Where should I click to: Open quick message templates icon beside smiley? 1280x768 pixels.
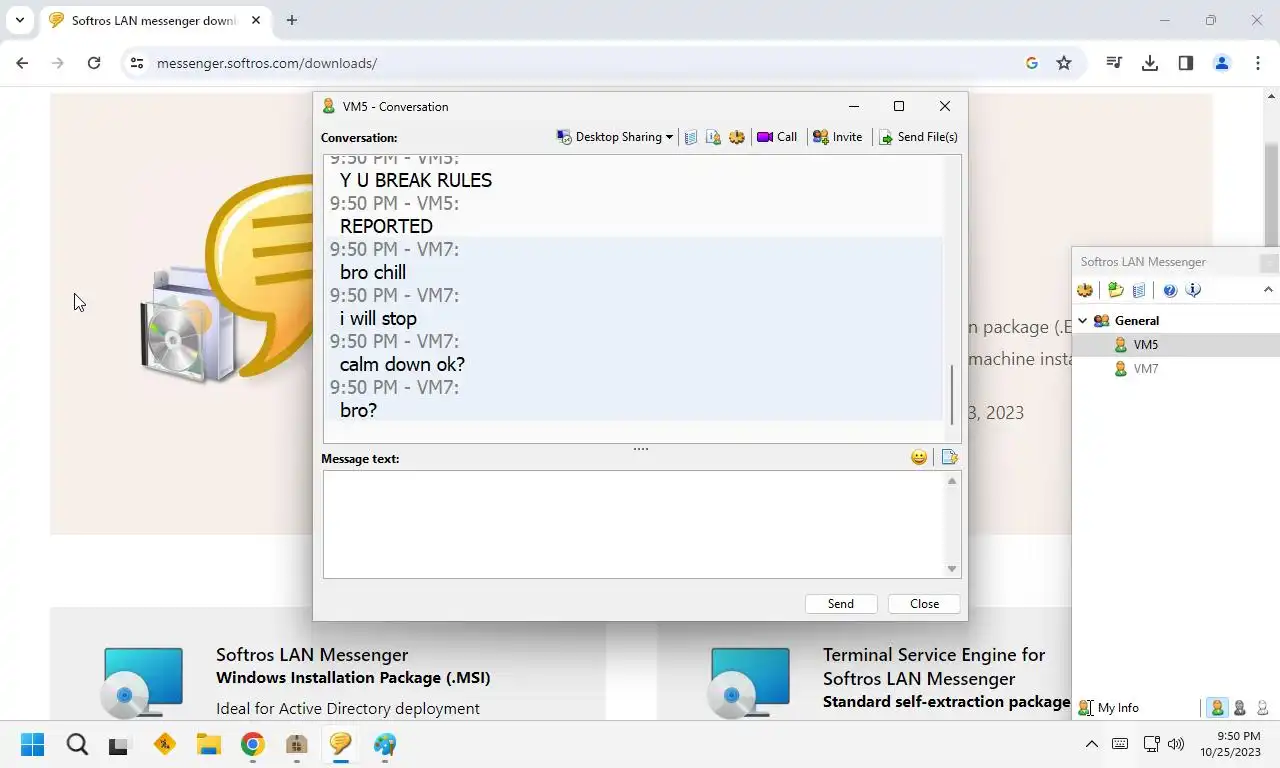(x=950, y=457)
